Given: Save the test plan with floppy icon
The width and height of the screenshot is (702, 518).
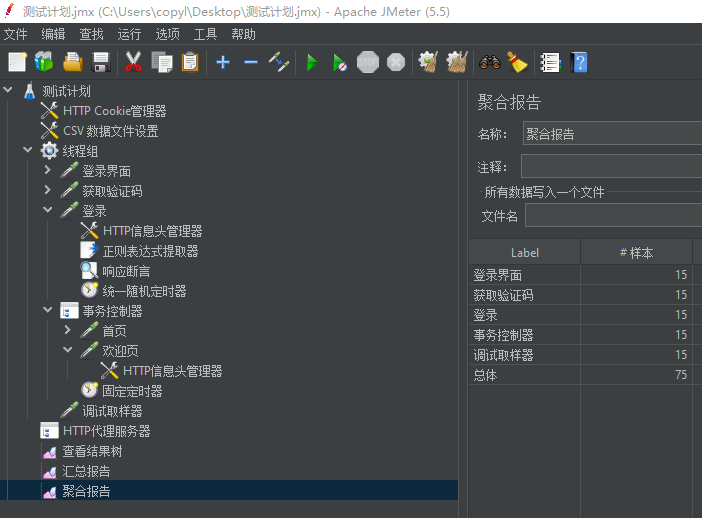Looking at the screenshot, I should 101,62.
